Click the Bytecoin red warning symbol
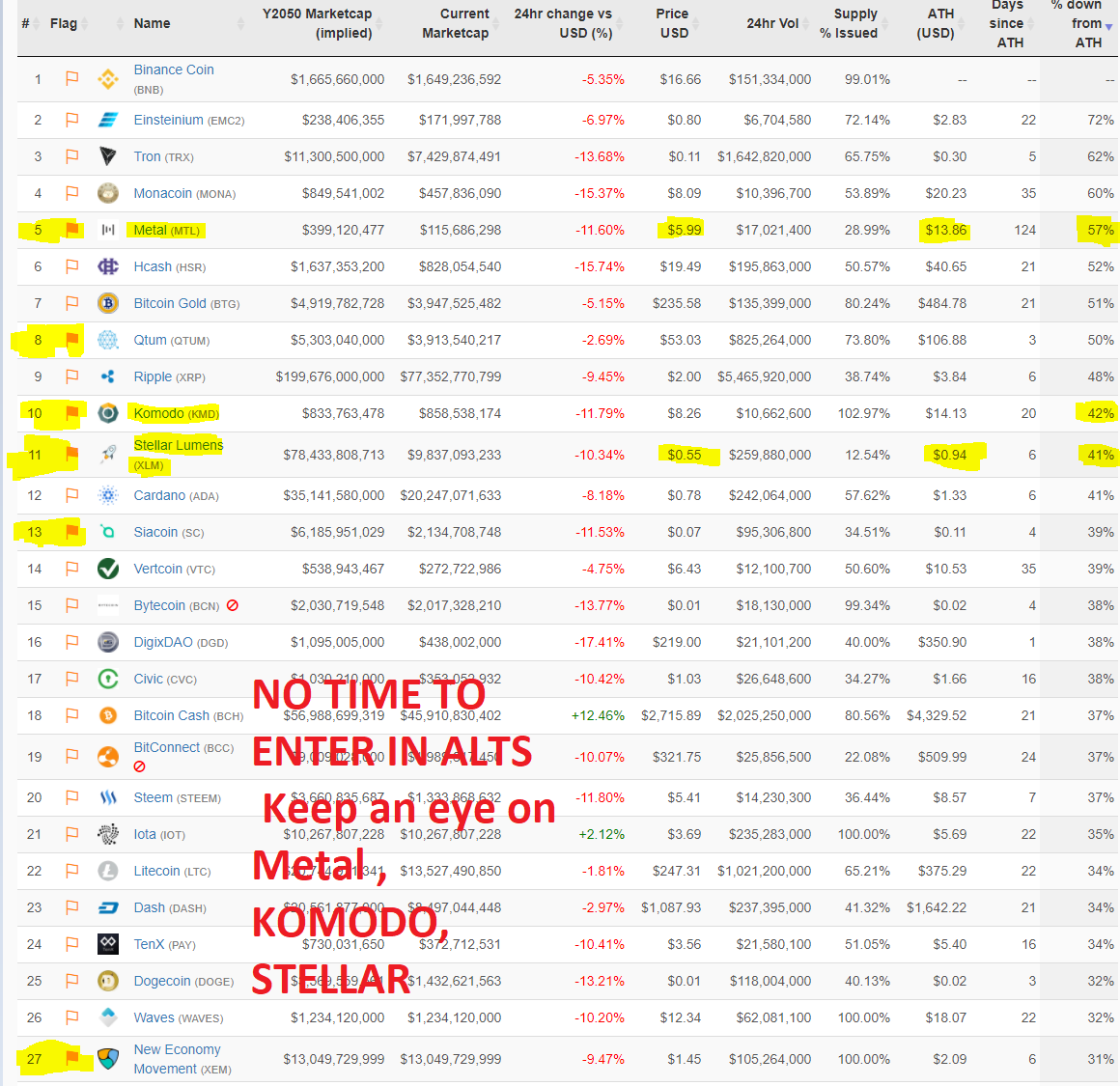1120x1086 pixels. [232, 605]
